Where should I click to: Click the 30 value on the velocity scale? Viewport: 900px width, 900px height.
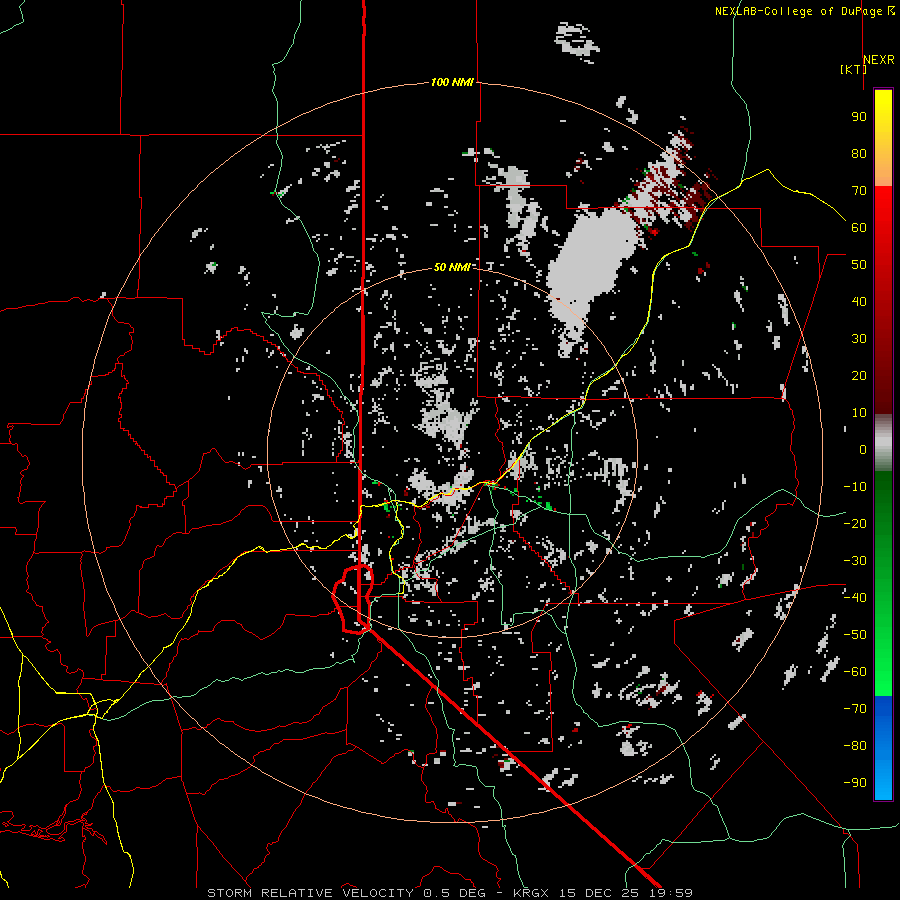click(x=859, y=339)
